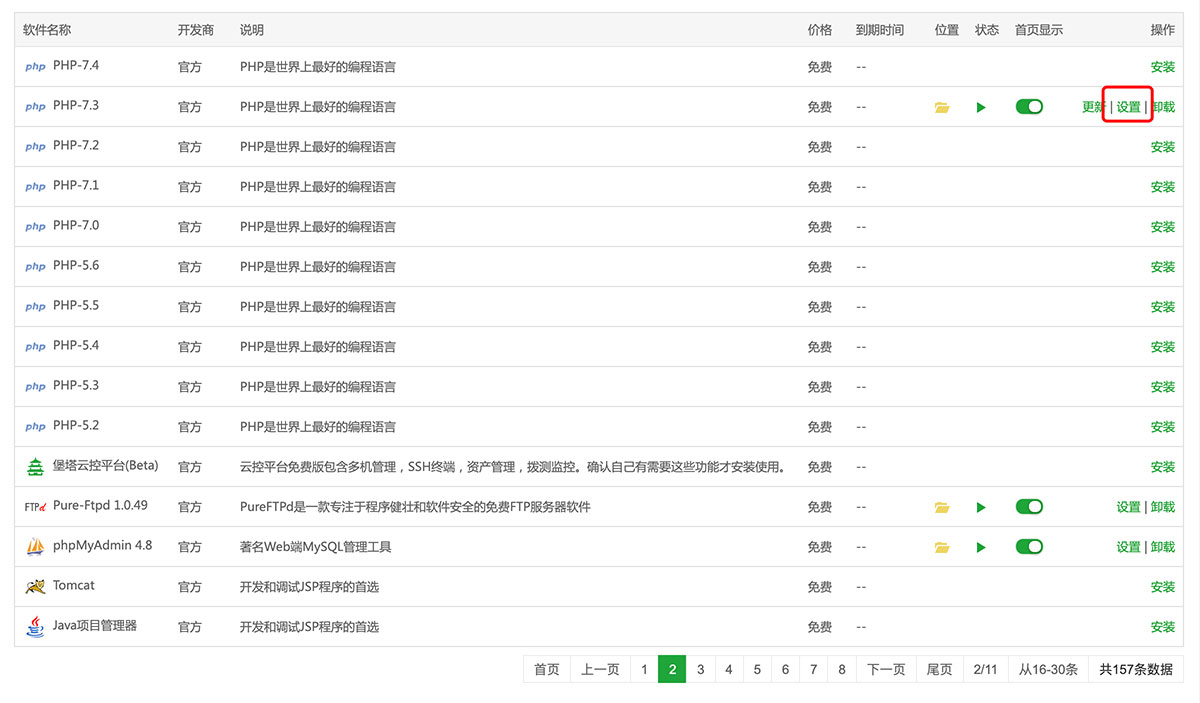Click 安装 to install PHP-5.5
This screenshot has width=1200, height=703.
[1163, 307]
